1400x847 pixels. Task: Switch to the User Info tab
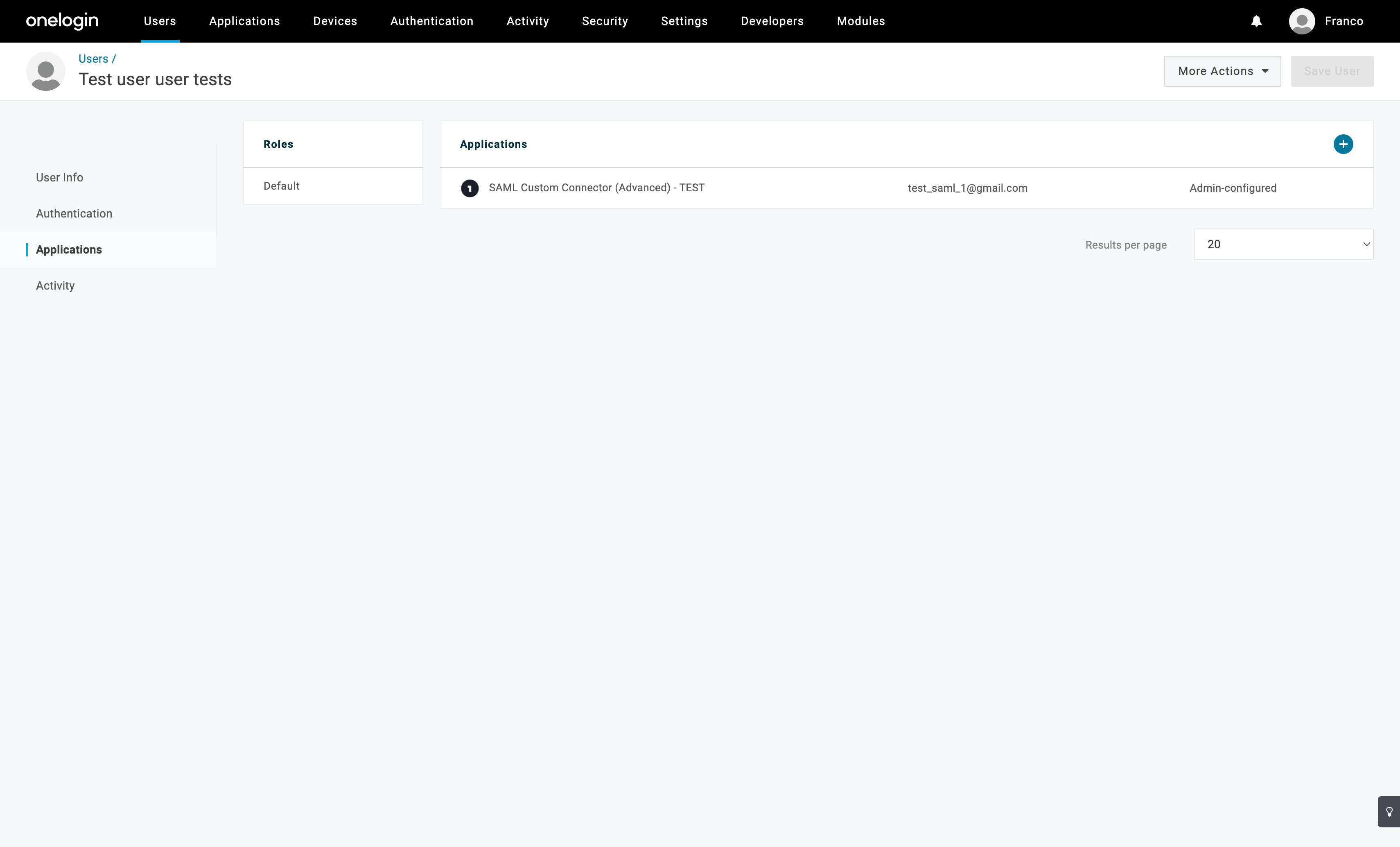click(59, 177)
